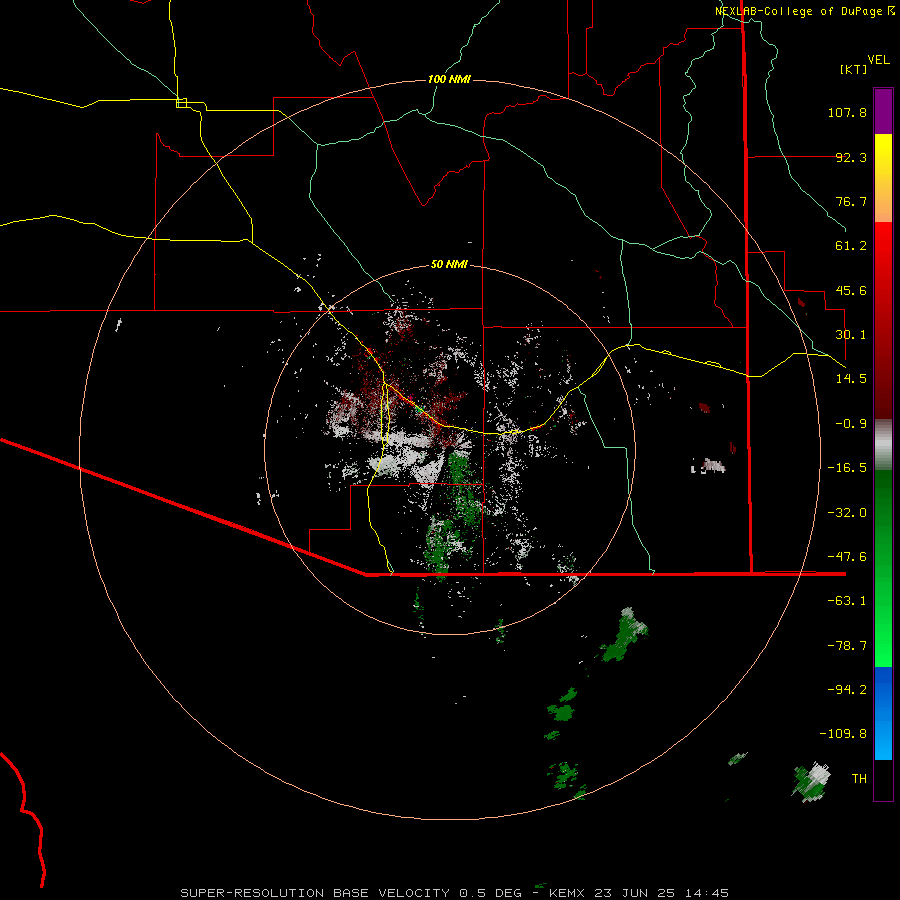
Task: Select the 30.1 scale label
Action: pyautogui.click(x=851, y=335)
